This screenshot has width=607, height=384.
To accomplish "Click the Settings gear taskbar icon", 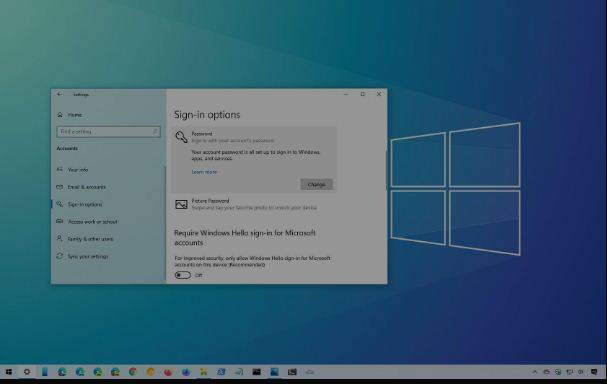I will 27,372.
